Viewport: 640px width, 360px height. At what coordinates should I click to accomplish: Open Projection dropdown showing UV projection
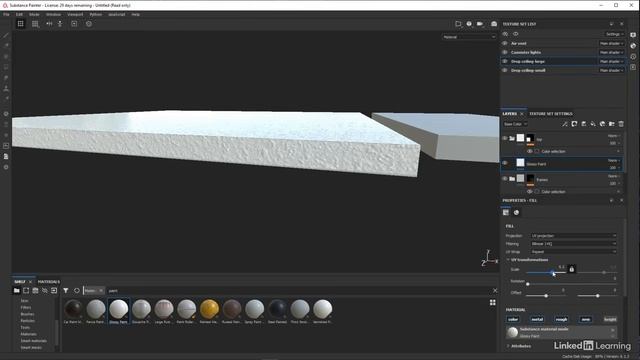coord(573,236)
